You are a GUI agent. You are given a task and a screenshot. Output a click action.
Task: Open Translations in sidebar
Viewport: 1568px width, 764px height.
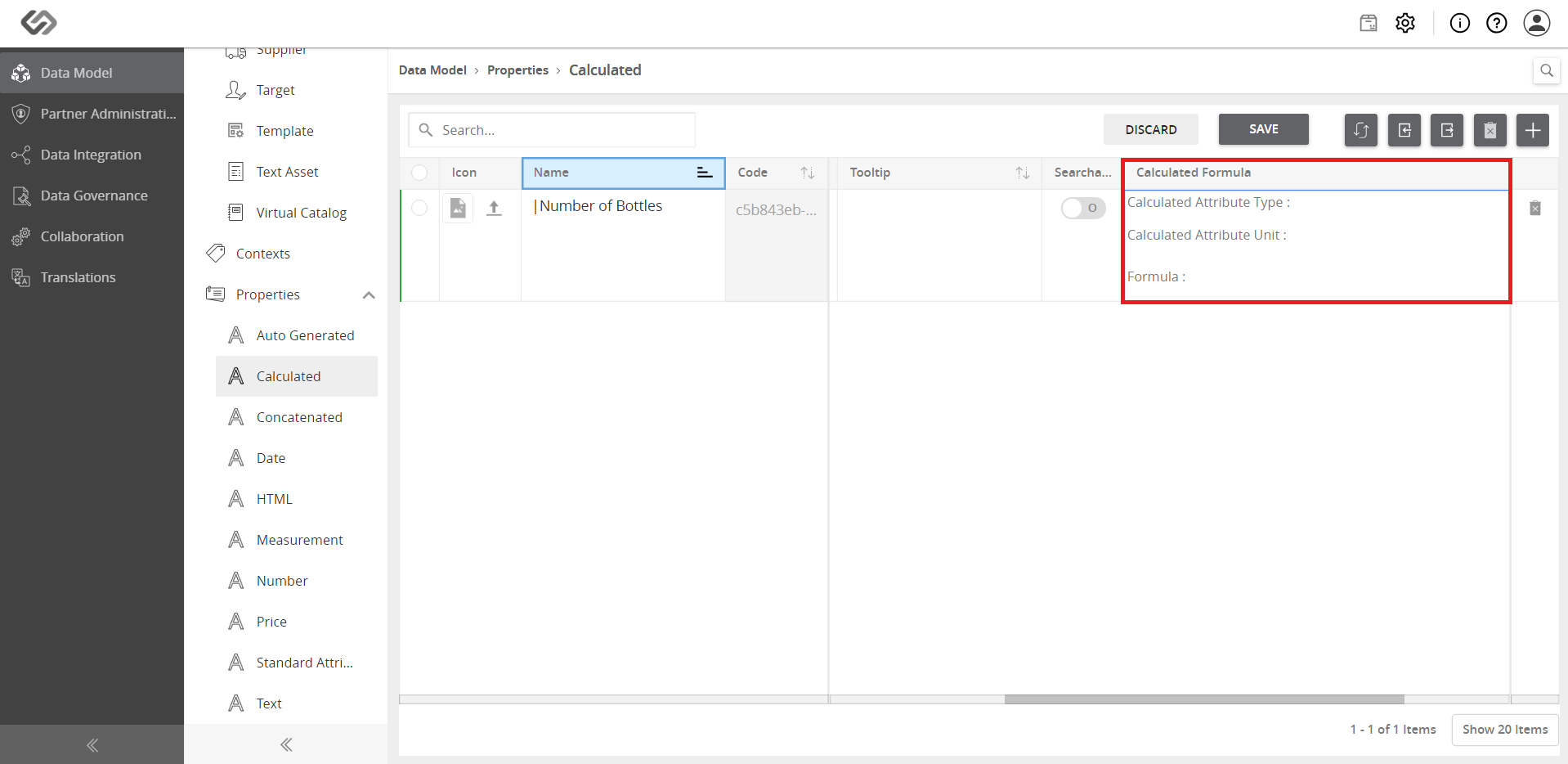coord(92,277)
